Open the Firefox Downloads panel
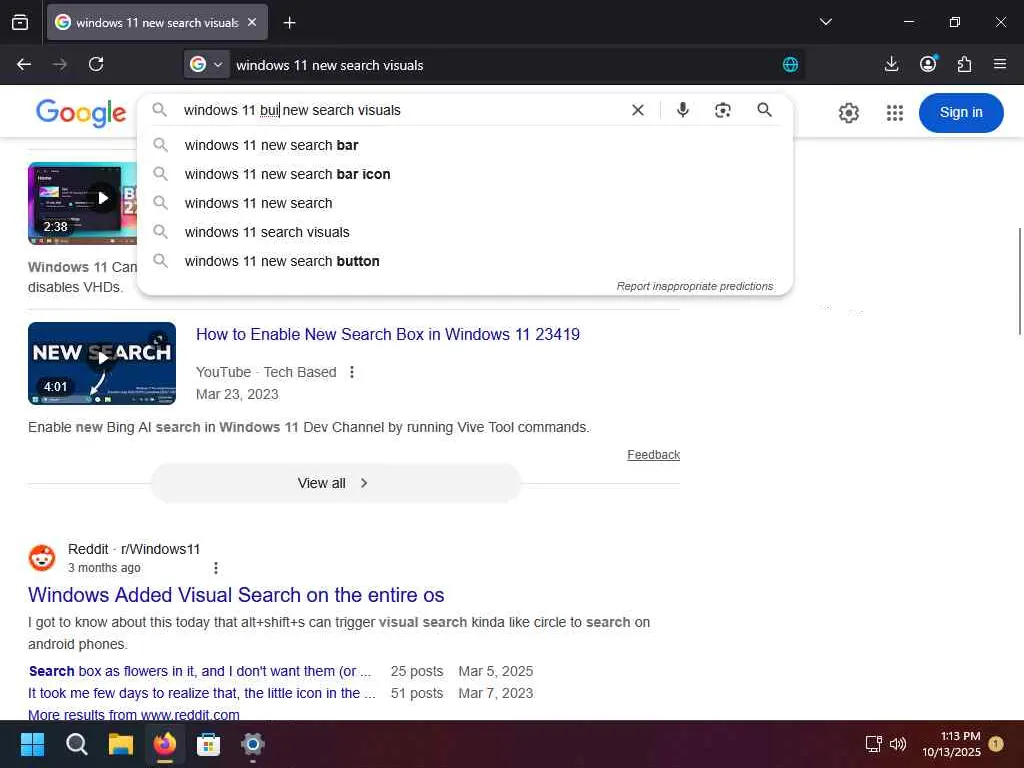1024x768 pixels. tap(891, 64)
